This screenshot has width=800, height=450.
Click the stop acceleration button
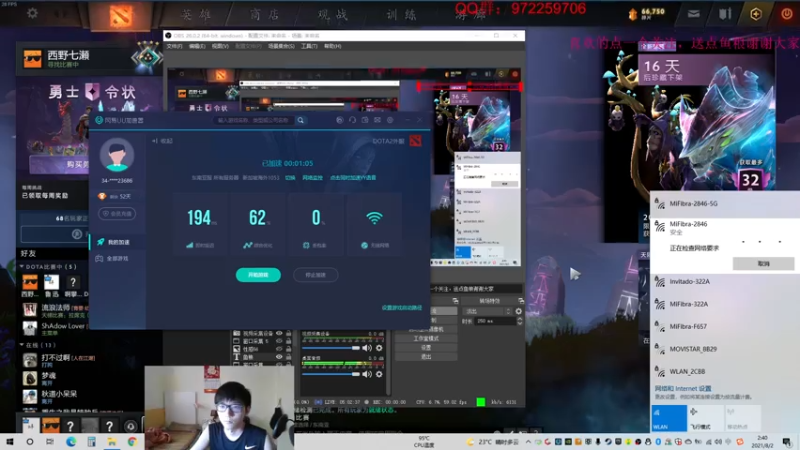(x=315, y=275)
